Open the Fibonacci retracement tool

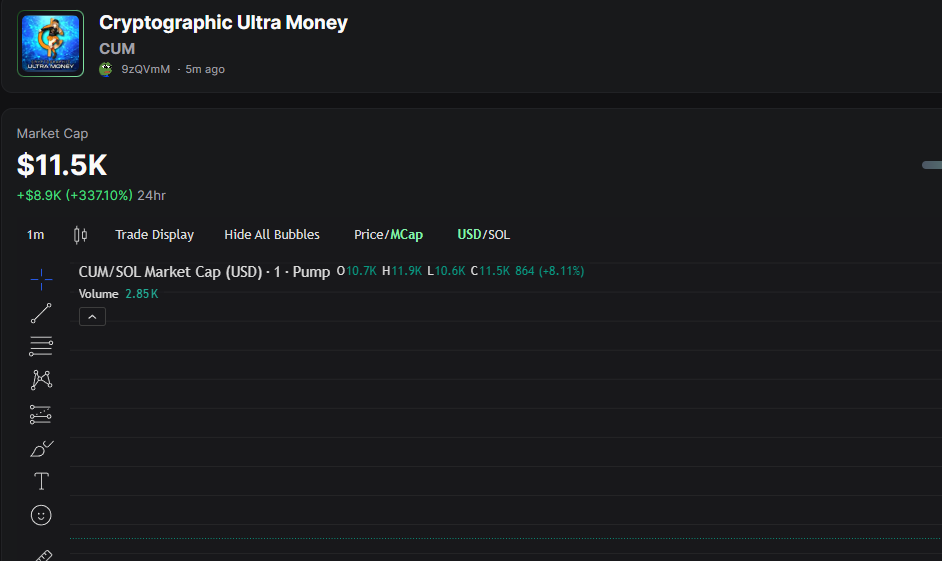pyautogui.click(x=41, y=346)
